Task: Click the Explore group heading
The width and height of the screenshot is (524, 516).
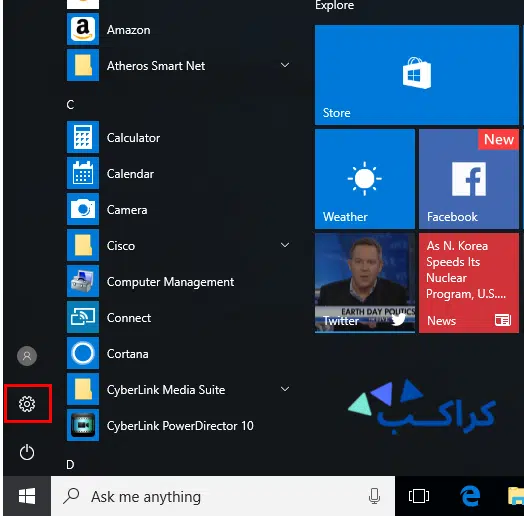Action: tap(335, 5)
